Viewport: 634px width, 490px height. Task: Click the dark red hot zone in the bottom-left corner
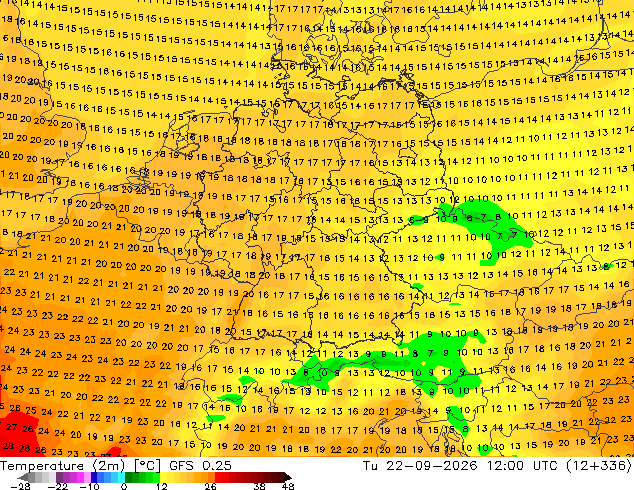pyautogui.click(x=16, y=435)
